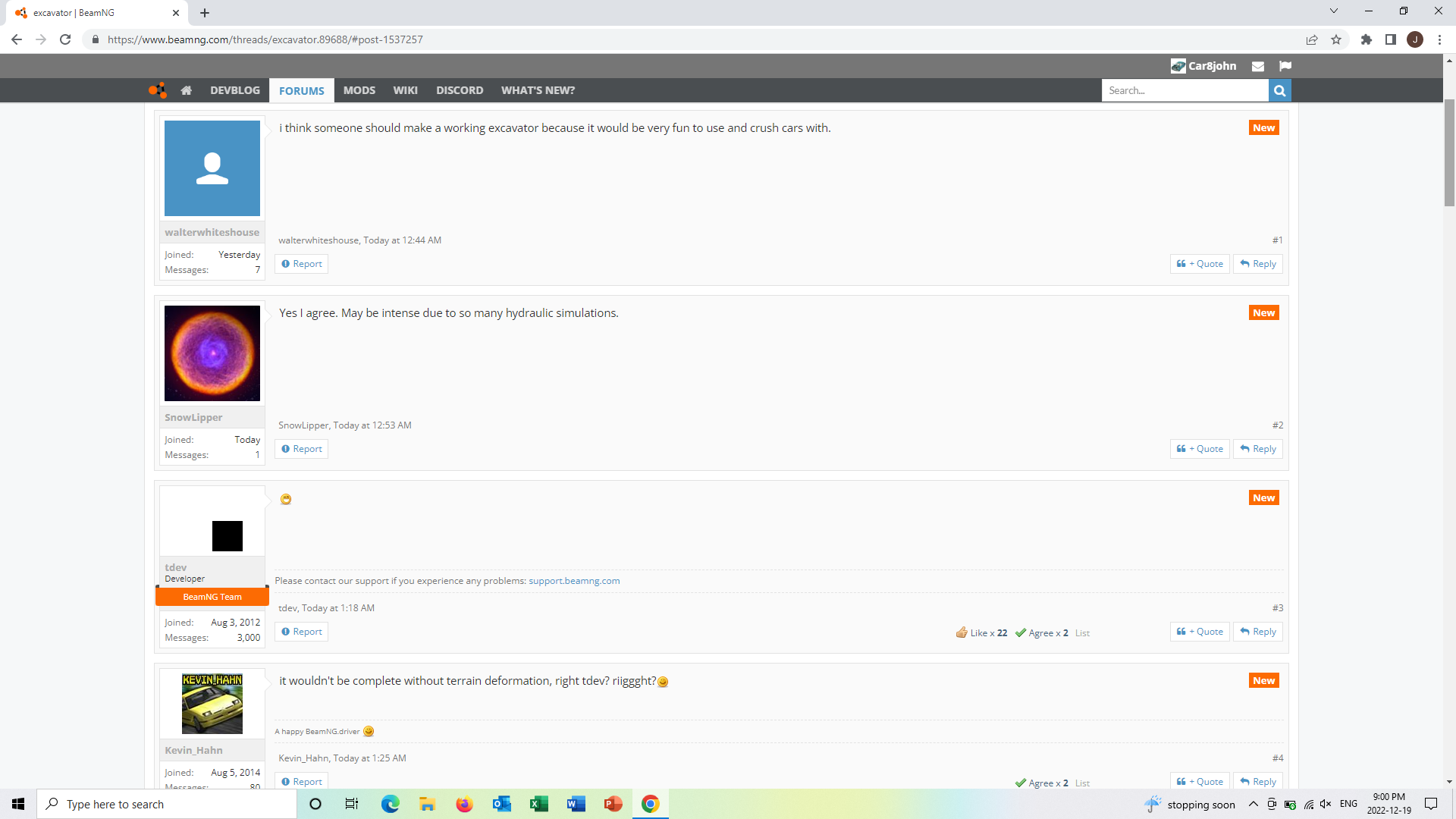The image size is (1456, 819).
Task: Go to DEVBLOG tab
Action: point(234,90)
